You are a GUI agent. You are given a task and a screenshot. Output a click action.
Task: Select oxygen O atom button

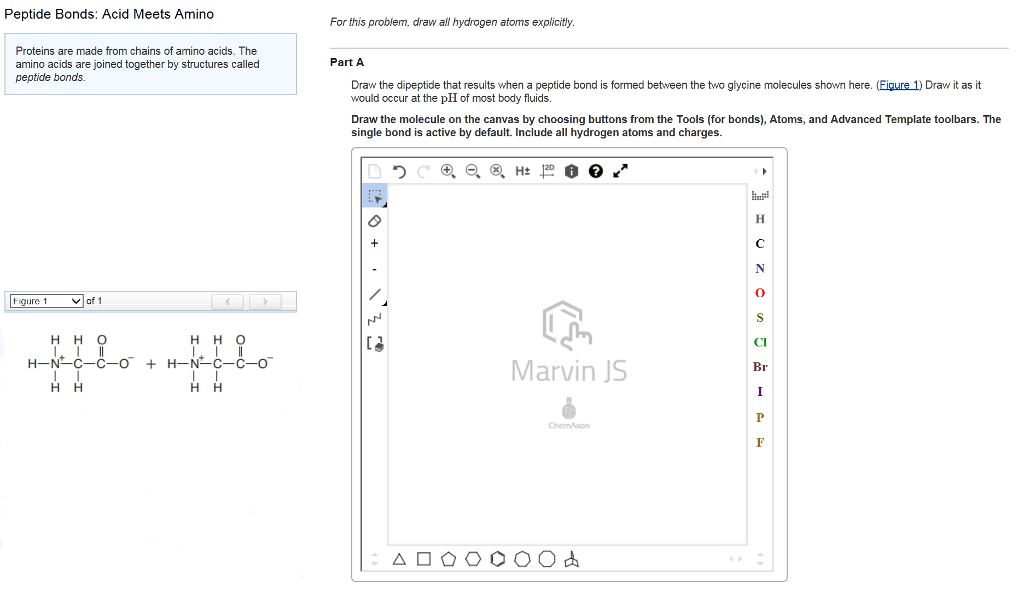760,293
